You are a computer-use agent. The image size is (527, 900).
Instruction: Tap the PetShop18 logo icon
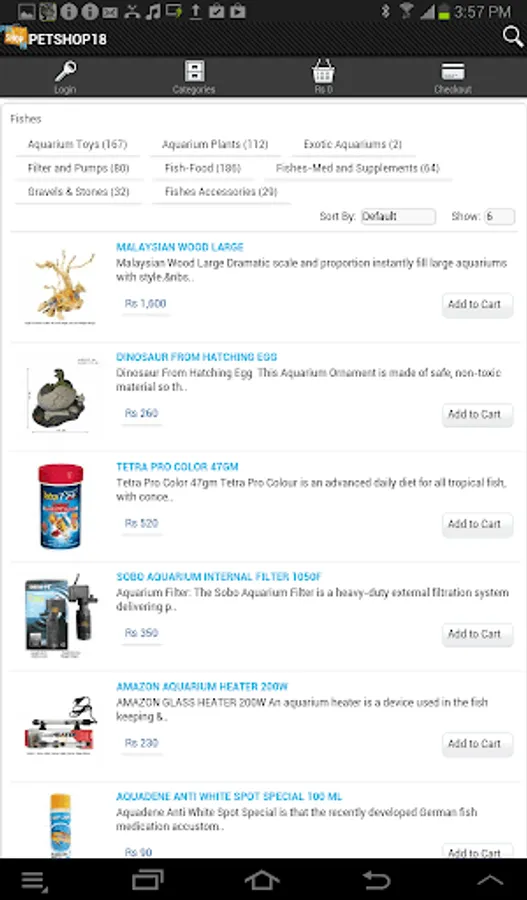(14, 37)
